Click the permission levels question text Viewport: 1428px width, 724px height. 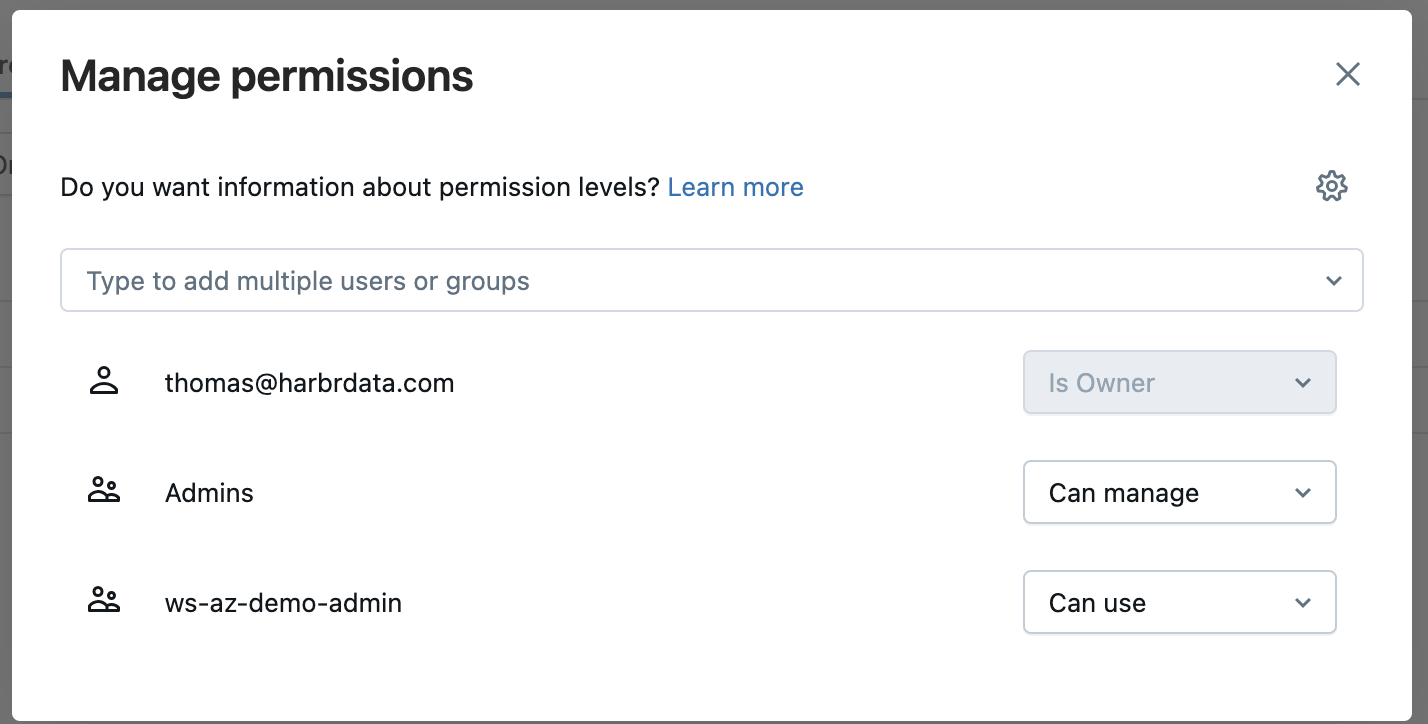(x=360, y=187)
